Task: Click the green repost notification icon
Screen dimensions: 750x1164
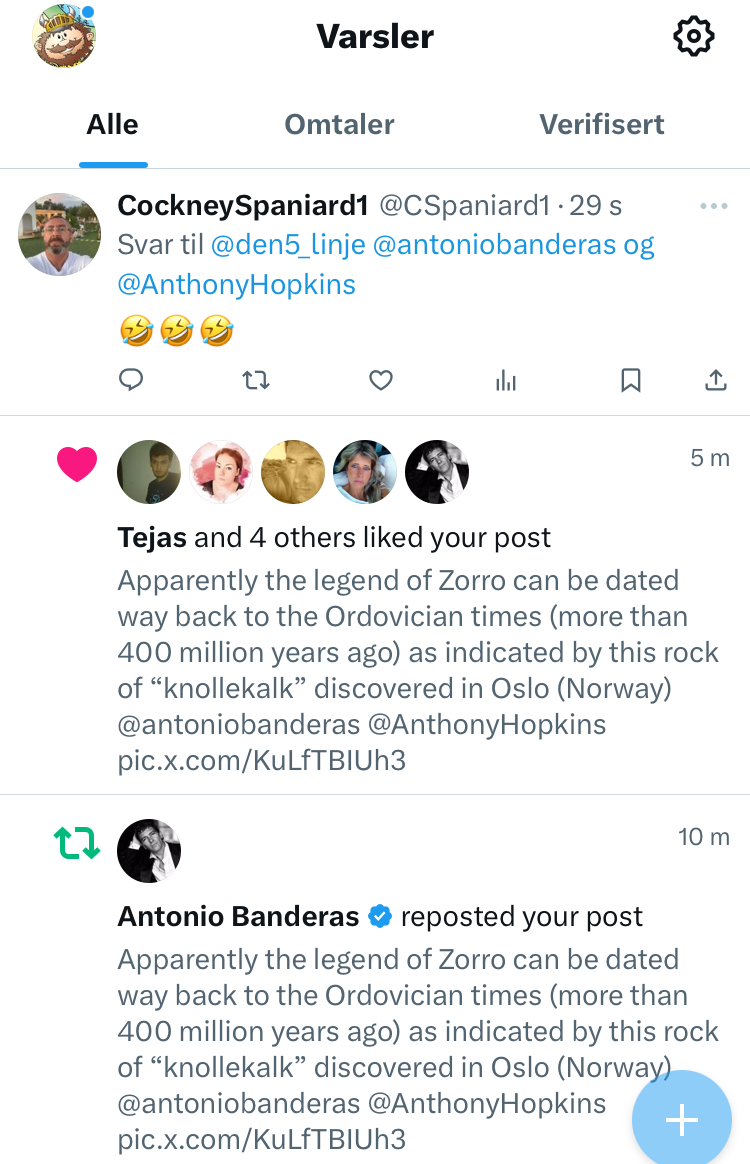Action: 77,844
